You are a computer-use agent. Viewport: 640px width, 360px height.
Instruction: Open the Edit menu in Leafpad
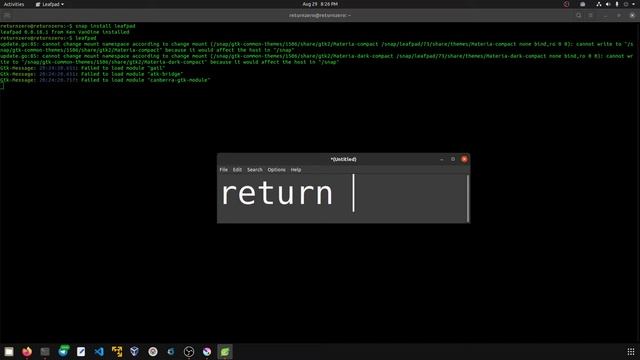point(237,170)
